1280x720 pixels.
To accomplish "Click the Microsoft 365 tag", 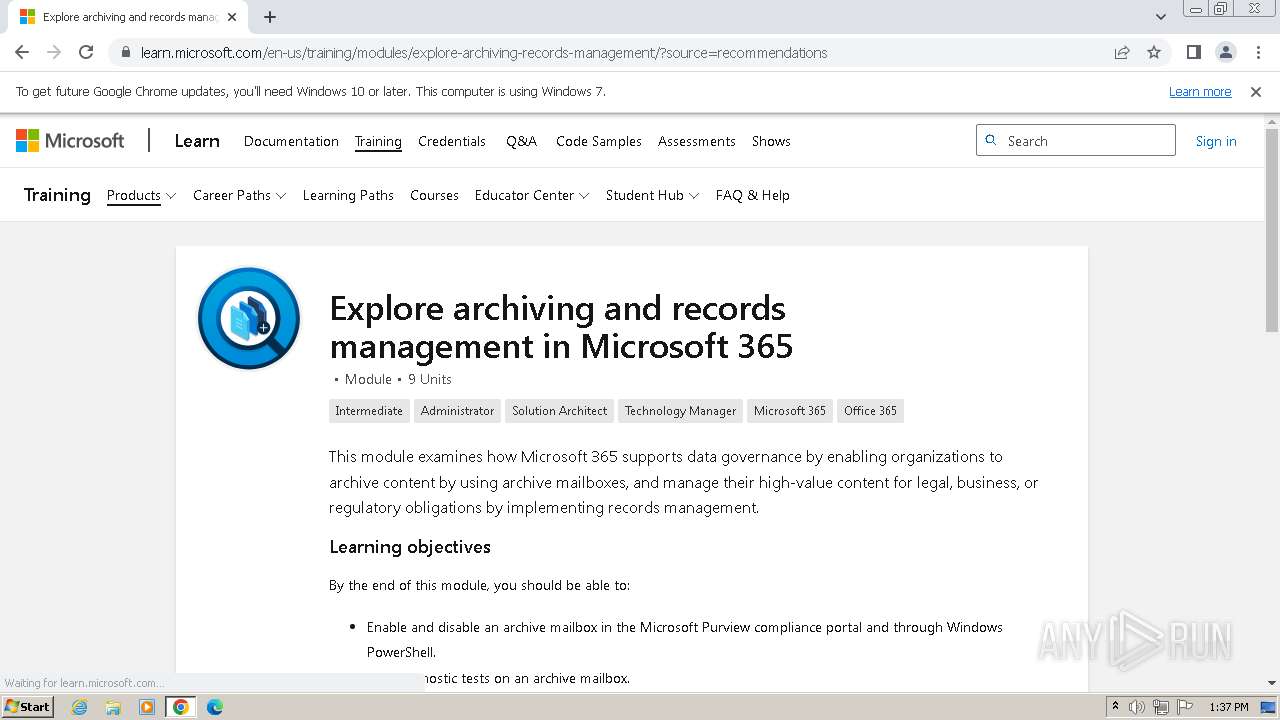I will coord(790,411).
